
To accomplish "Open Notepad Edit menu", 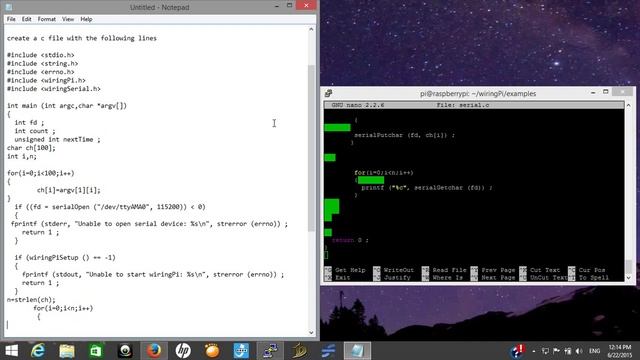I will (x=27, y=19).
